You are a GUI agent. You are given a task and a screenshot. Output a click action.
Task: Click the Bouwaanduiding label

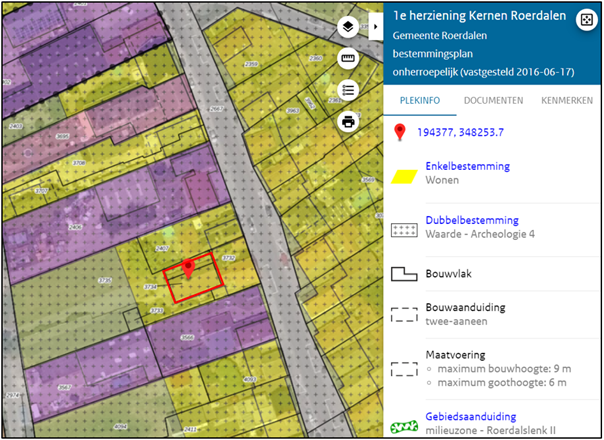tap(465, 307)
